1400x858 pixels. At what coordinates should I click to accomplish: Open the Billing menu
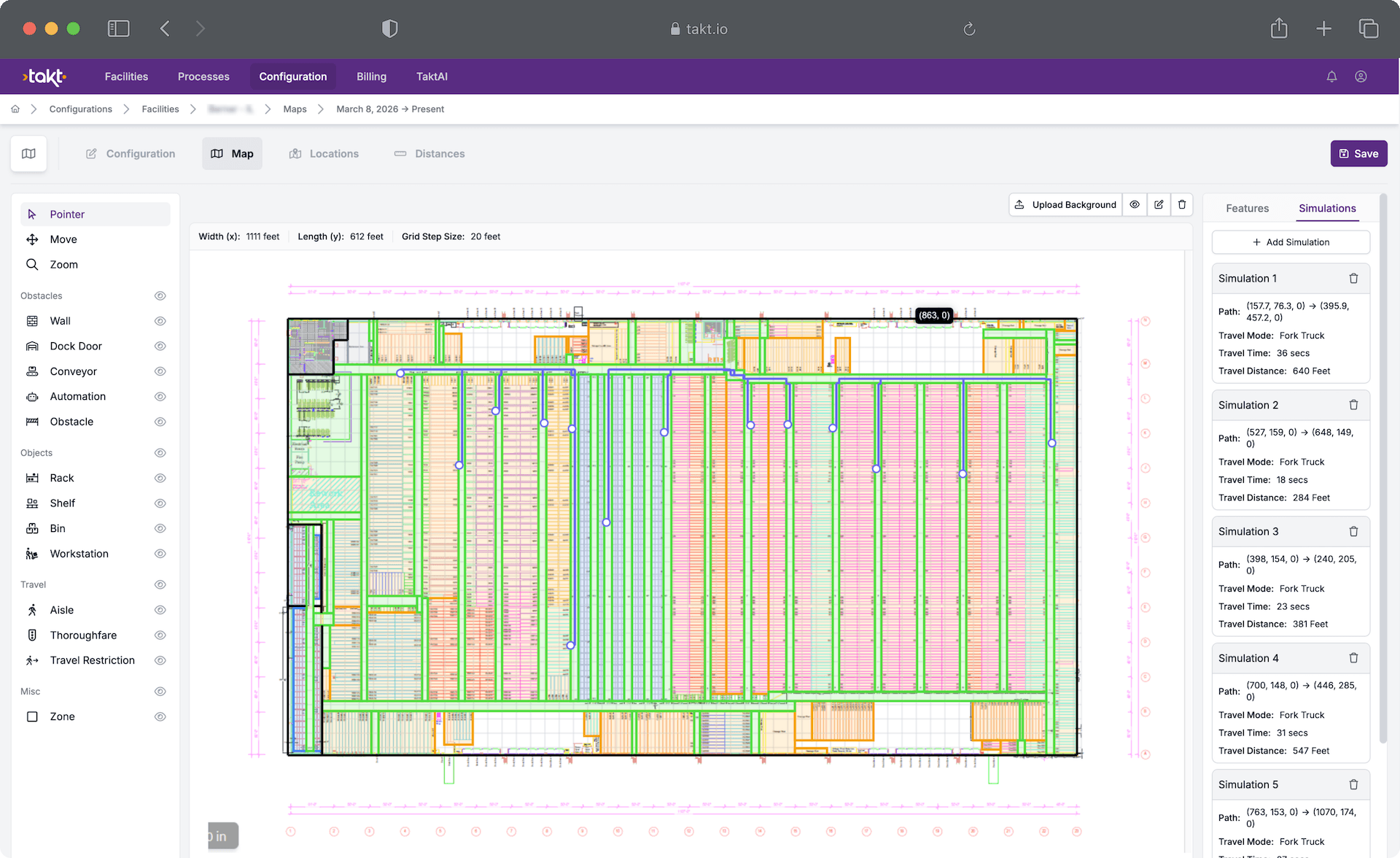[371, 77]
